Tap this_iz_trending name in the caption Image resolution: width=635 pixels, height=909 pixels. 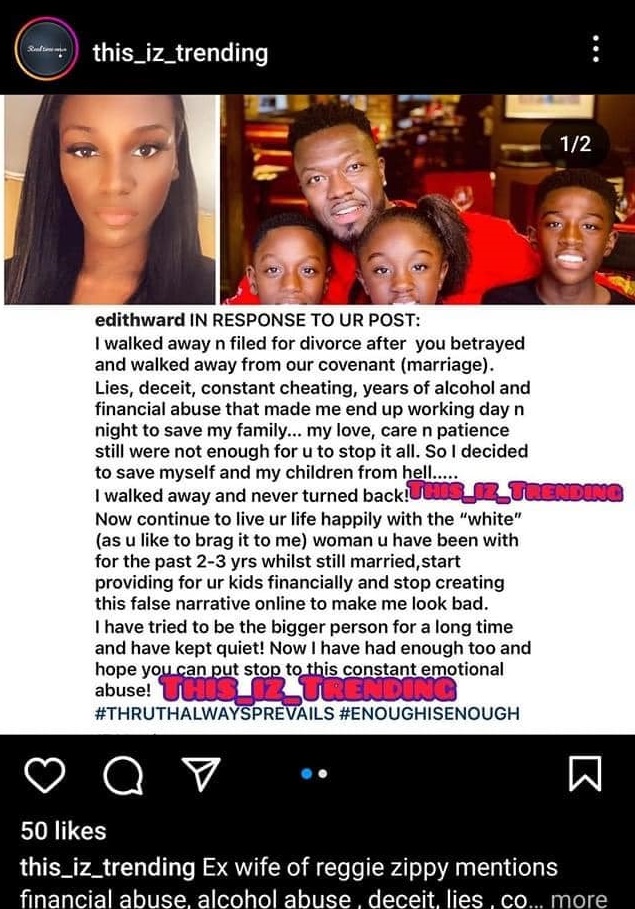[108, 868]
